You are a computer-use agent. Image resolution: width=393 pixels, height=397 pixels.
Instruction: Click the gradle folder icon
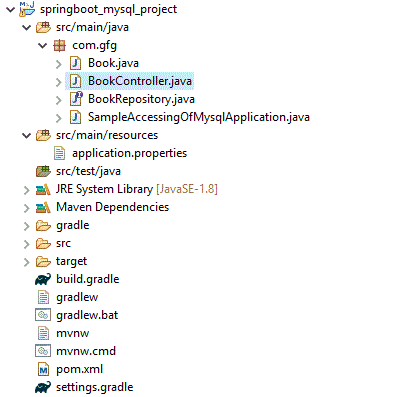click(x=43, y=226)
